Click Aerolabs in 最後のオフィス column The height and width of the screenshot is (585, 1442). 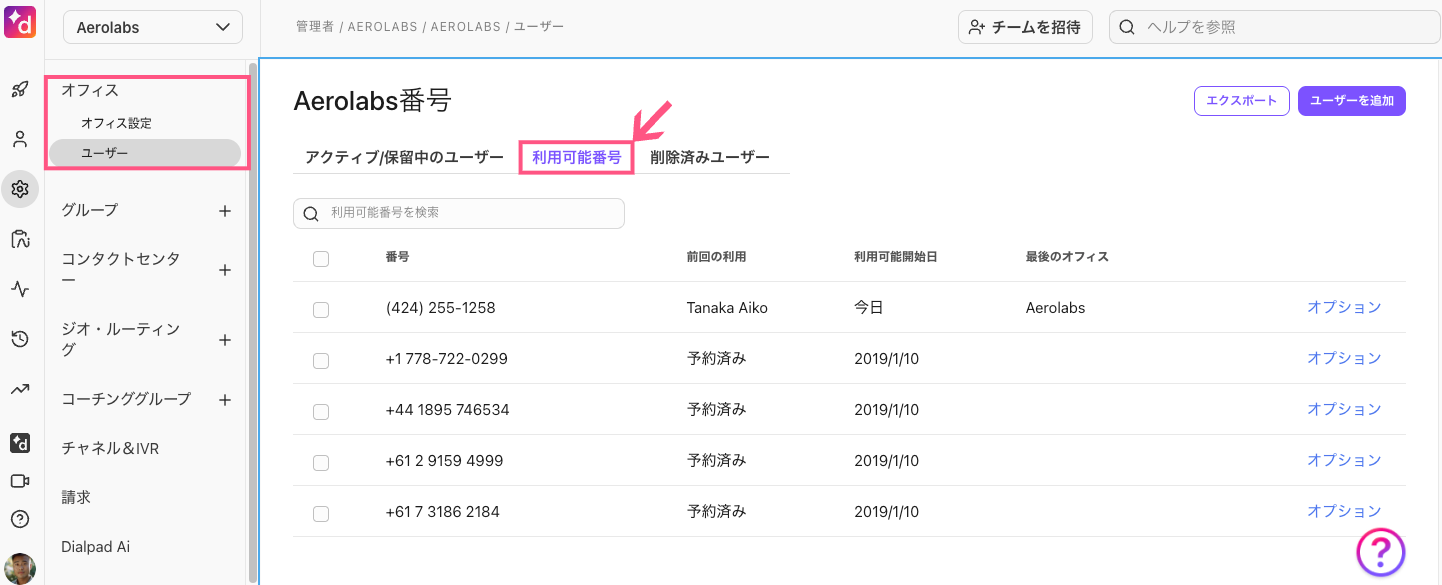click(x=1055, y=308)
